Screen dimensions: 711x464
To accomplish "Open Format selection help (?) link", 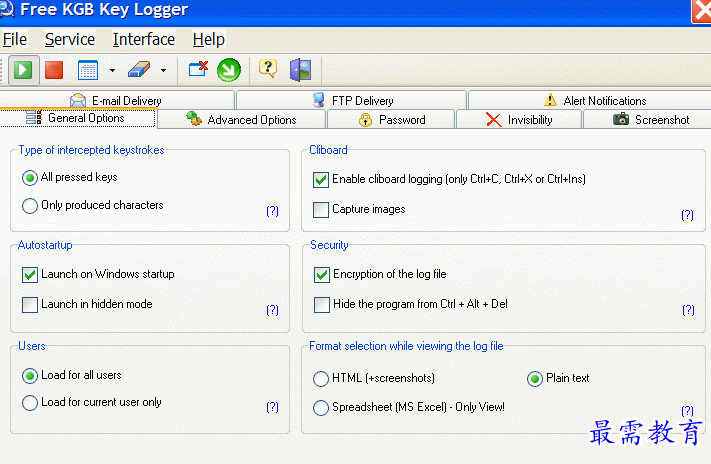I will click(687, 411).
